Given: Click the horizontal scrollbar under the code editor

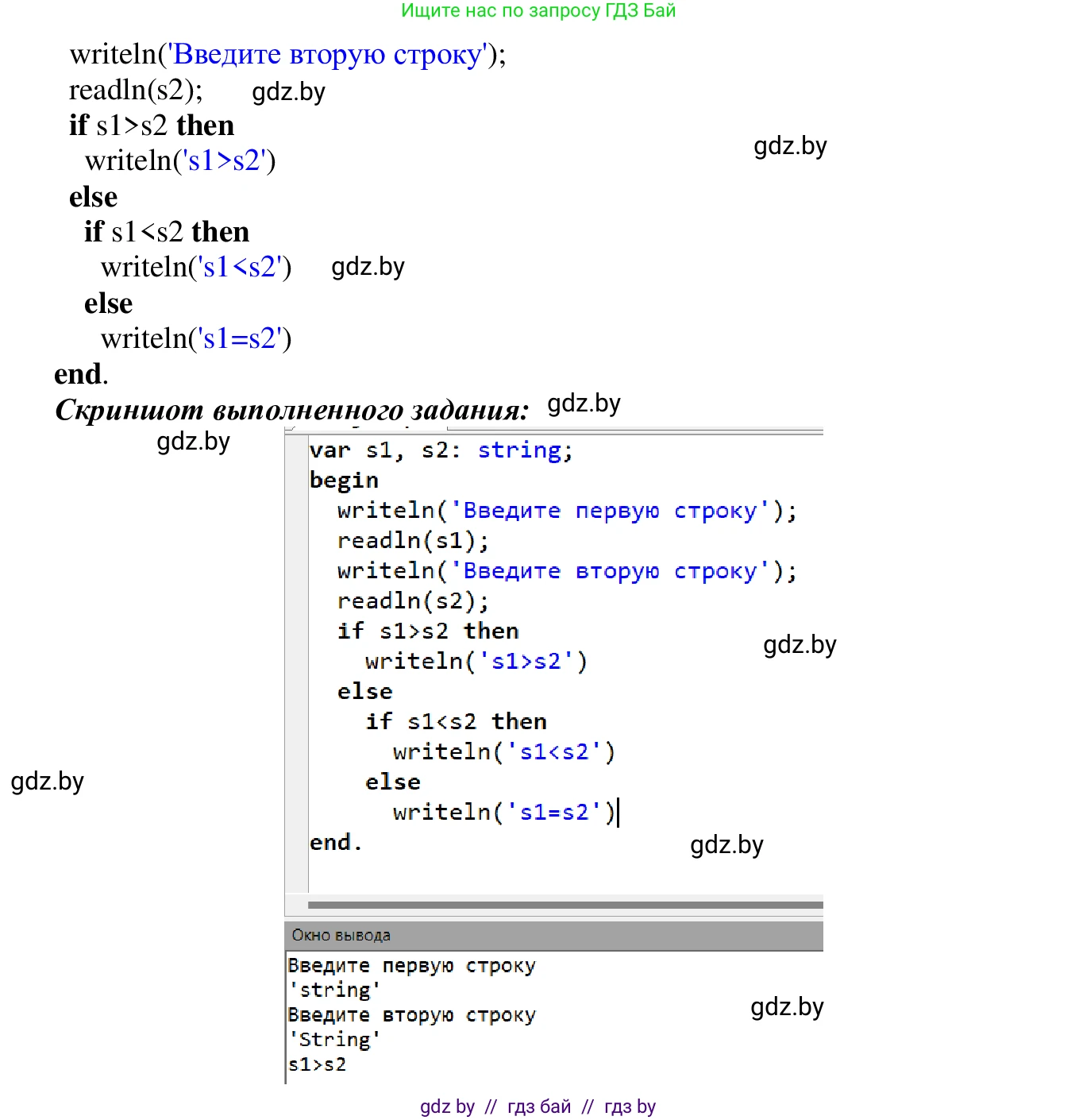Looking at the screenshot, I should click(565, 905).
